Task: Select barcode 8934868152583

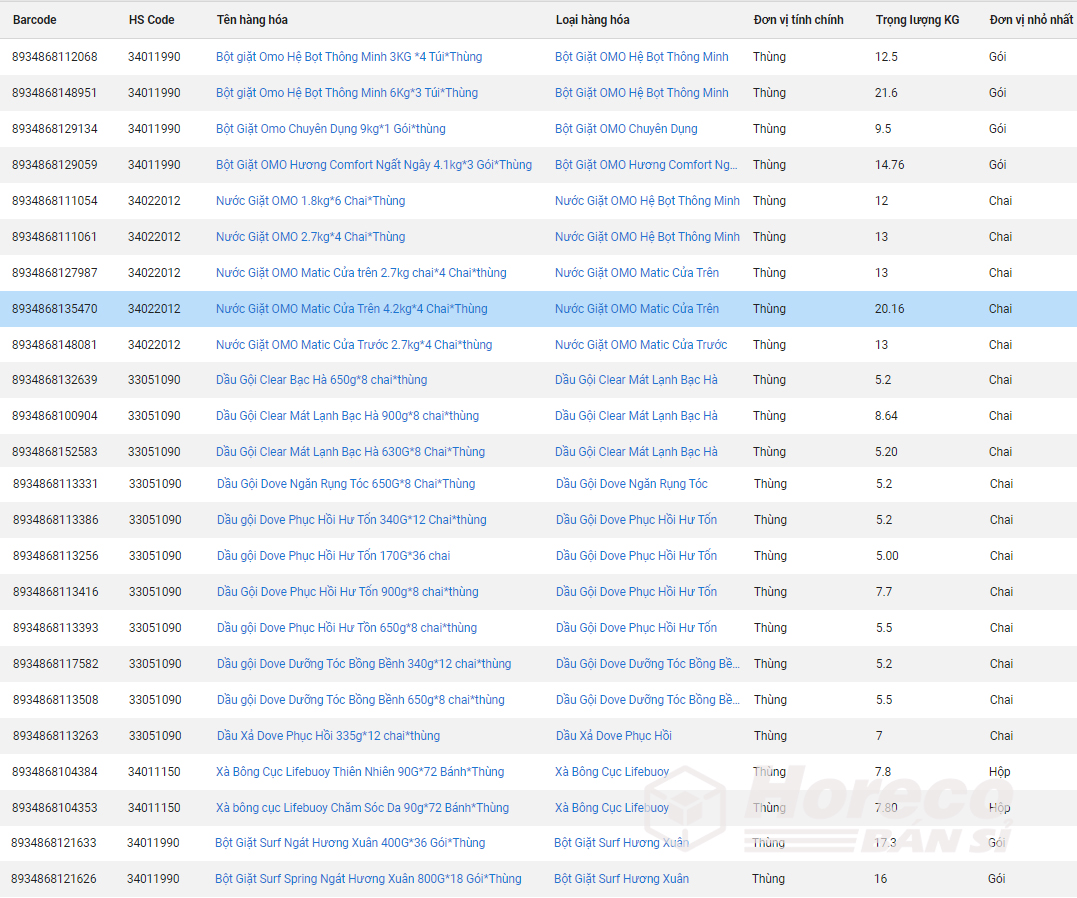Action: 55,452
